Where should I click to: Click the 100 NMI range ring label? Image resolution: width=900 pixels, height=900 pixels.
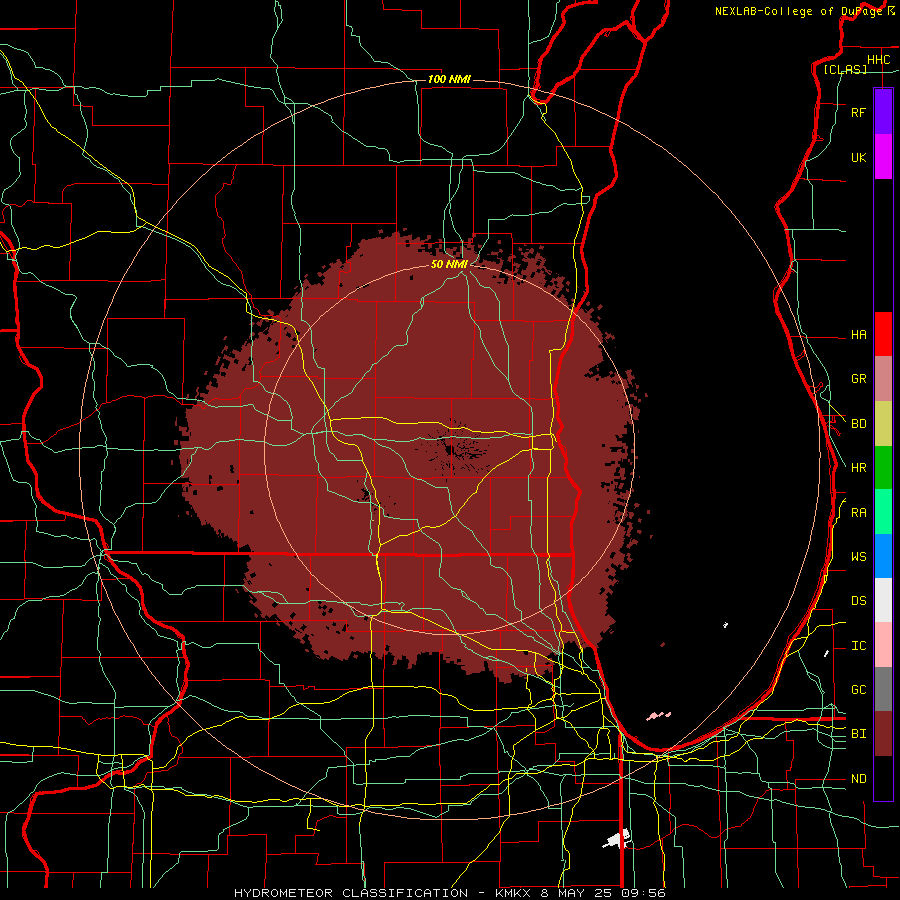(x=449, y=79)
